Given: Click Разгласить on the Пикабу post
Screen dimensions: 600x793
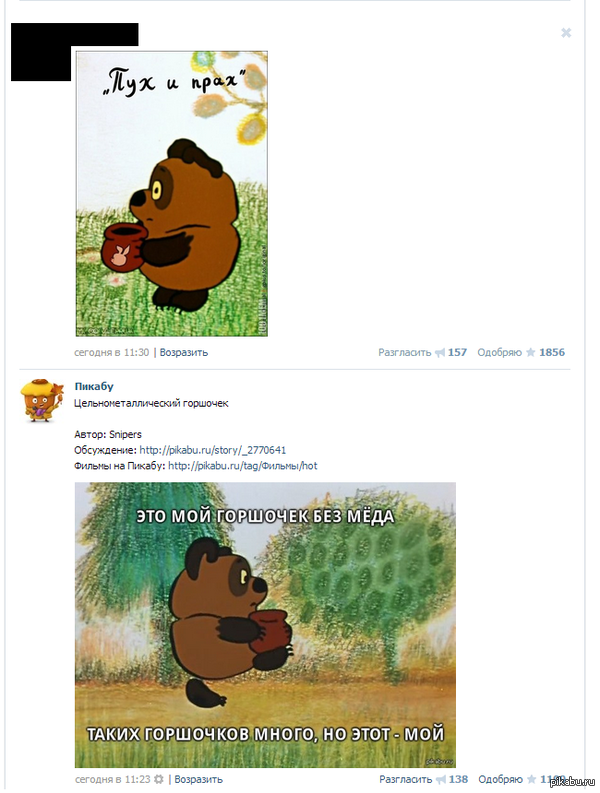Looking at the screenshot, I should coord(406,779).
